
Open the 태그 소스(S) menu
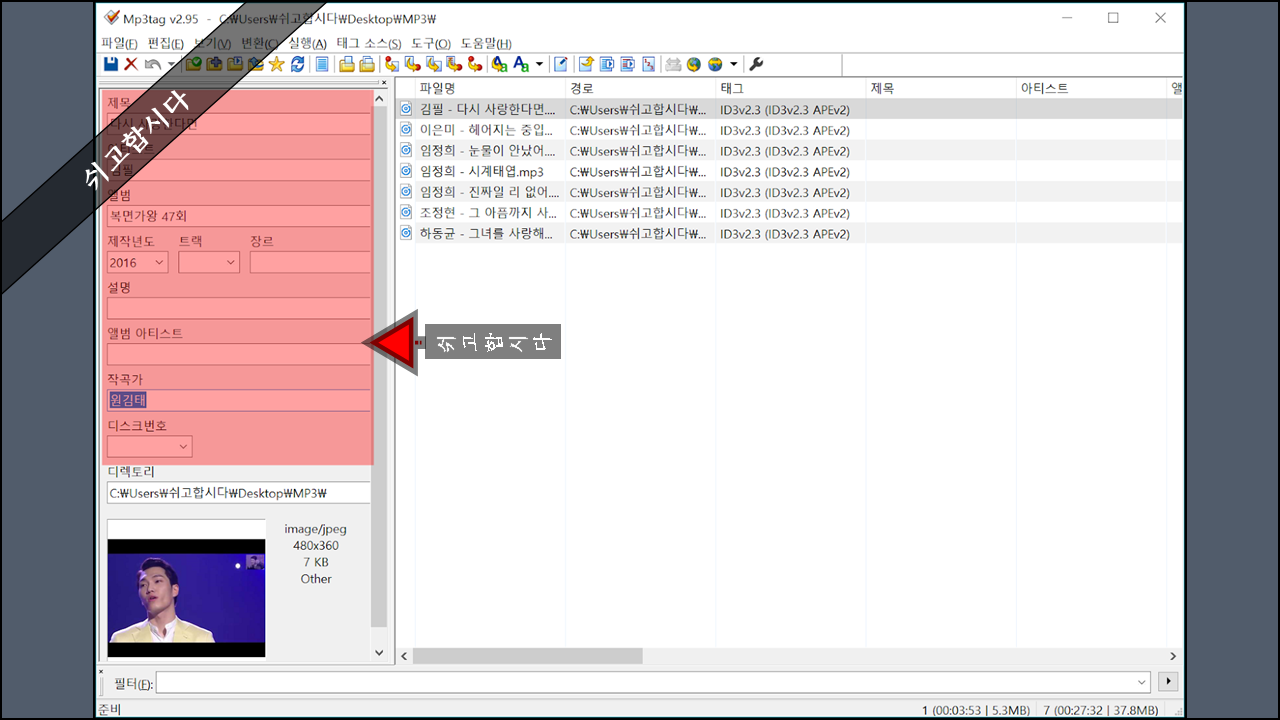(369, 43)
